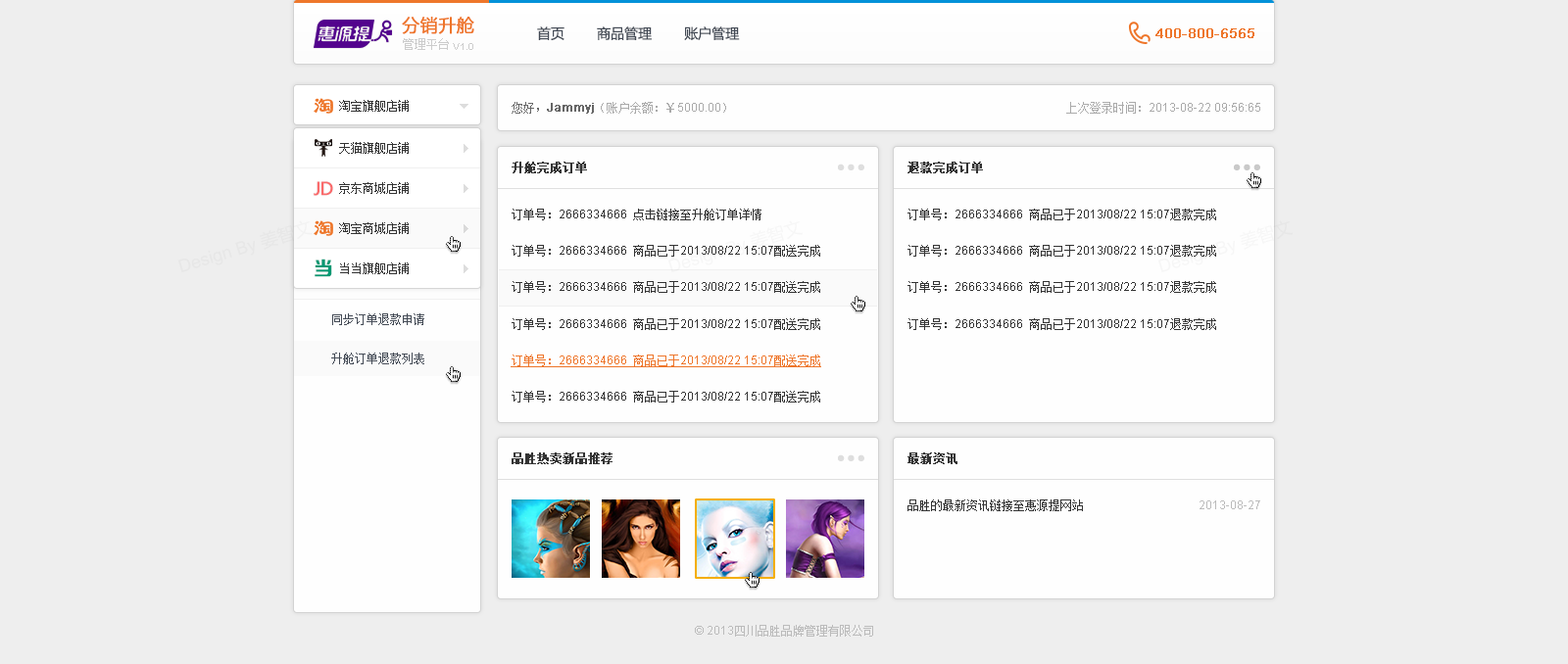Screen dimensions: 1568x664
Task: Open the 商品管理 navigation menu
Action: tap(624, 33)
